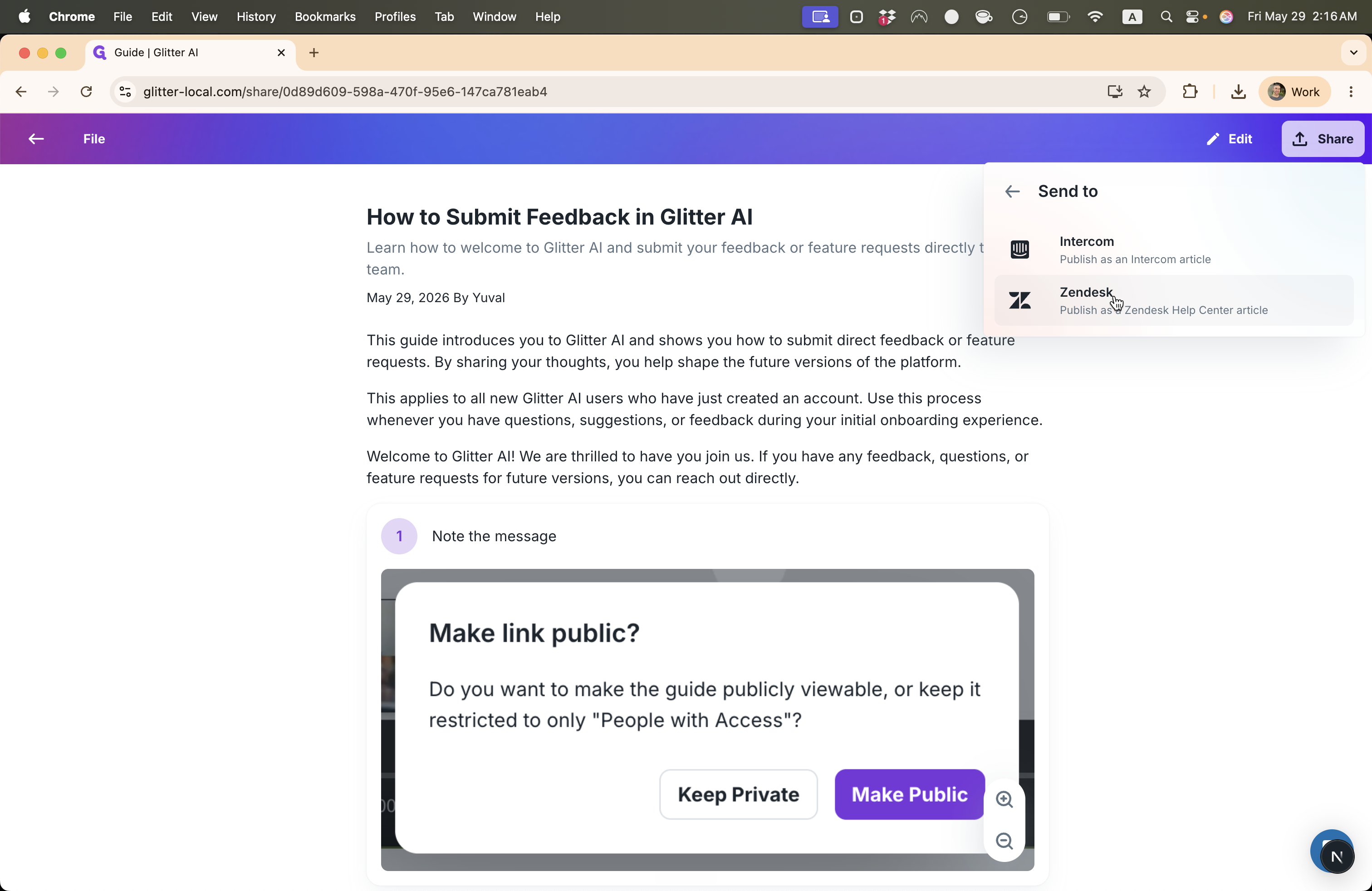Go back in browser history
Viewport: 1372px width, 891px height.
[21, 92]
